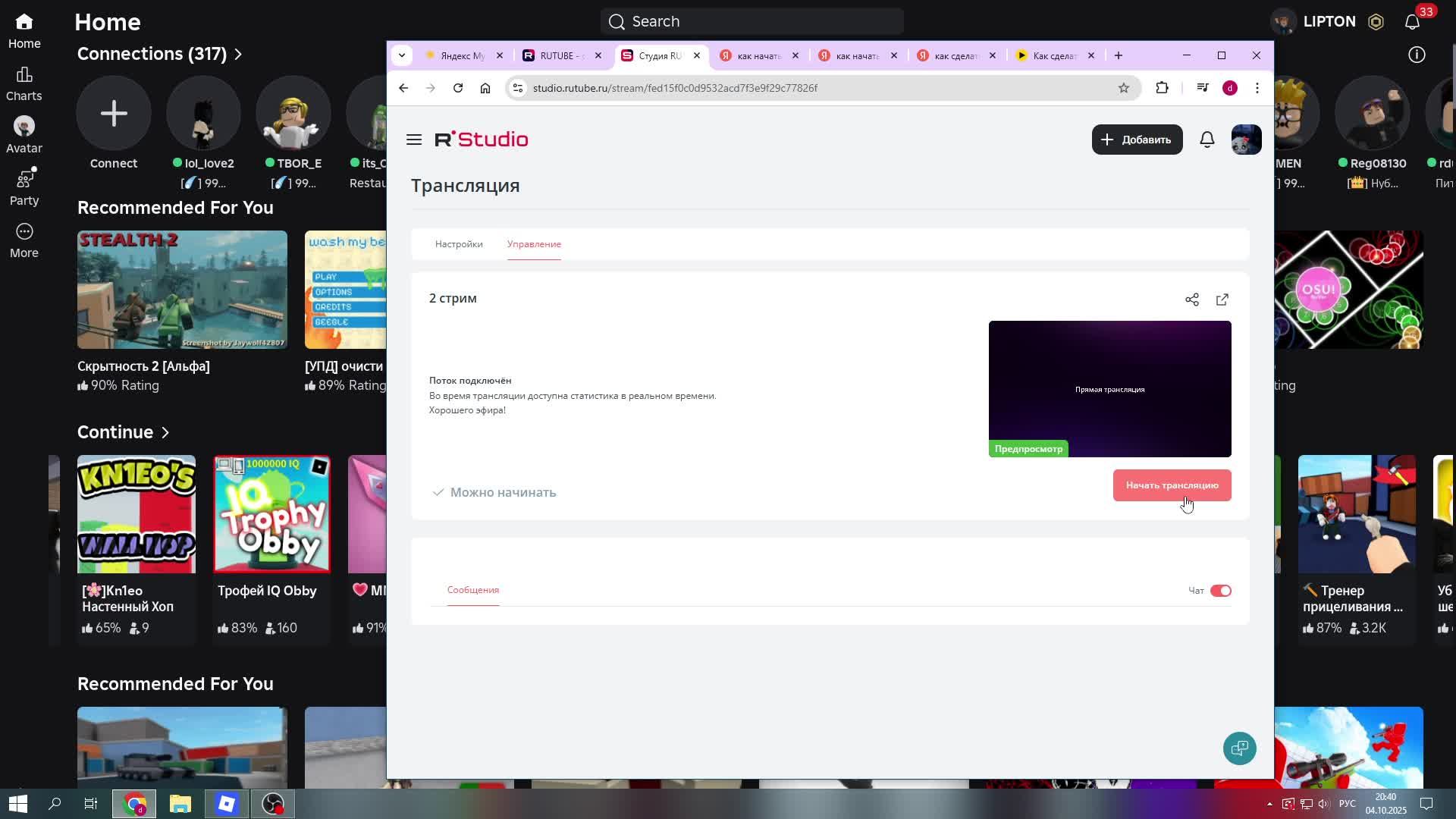Viewport: 1456px width, 819px height.
Task: Toggle the Чат switch off
Action: tap(1221, 591)
